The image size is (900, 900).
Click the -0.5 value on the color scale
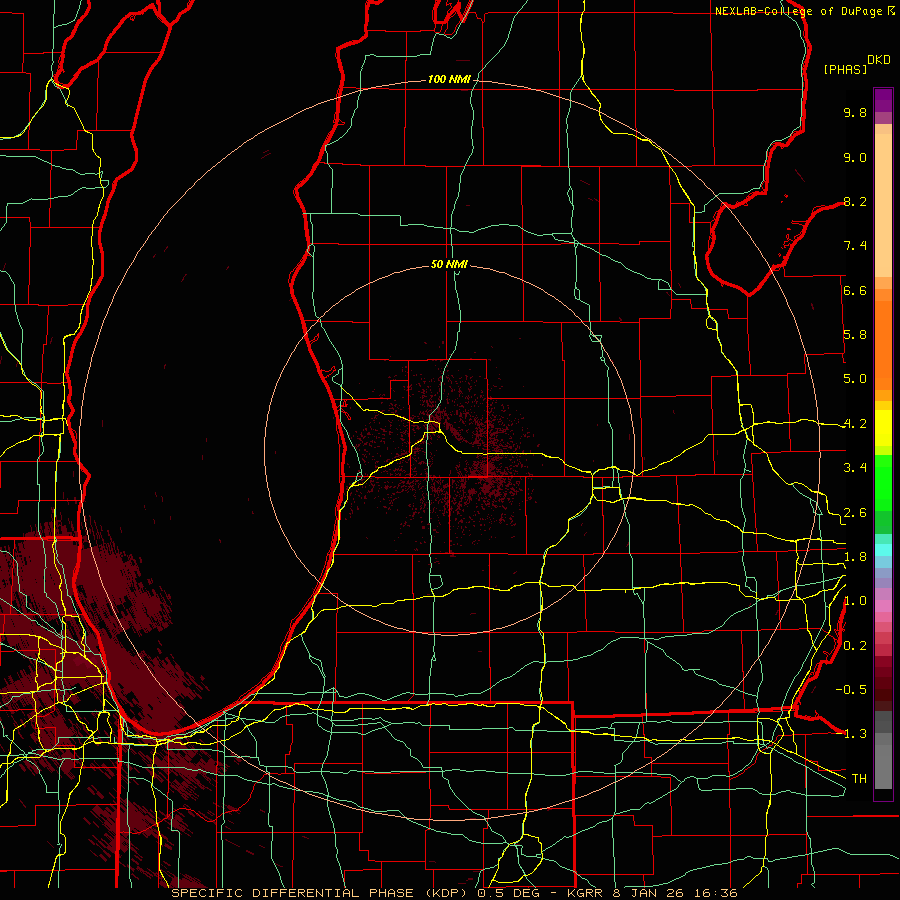point(851,690)
